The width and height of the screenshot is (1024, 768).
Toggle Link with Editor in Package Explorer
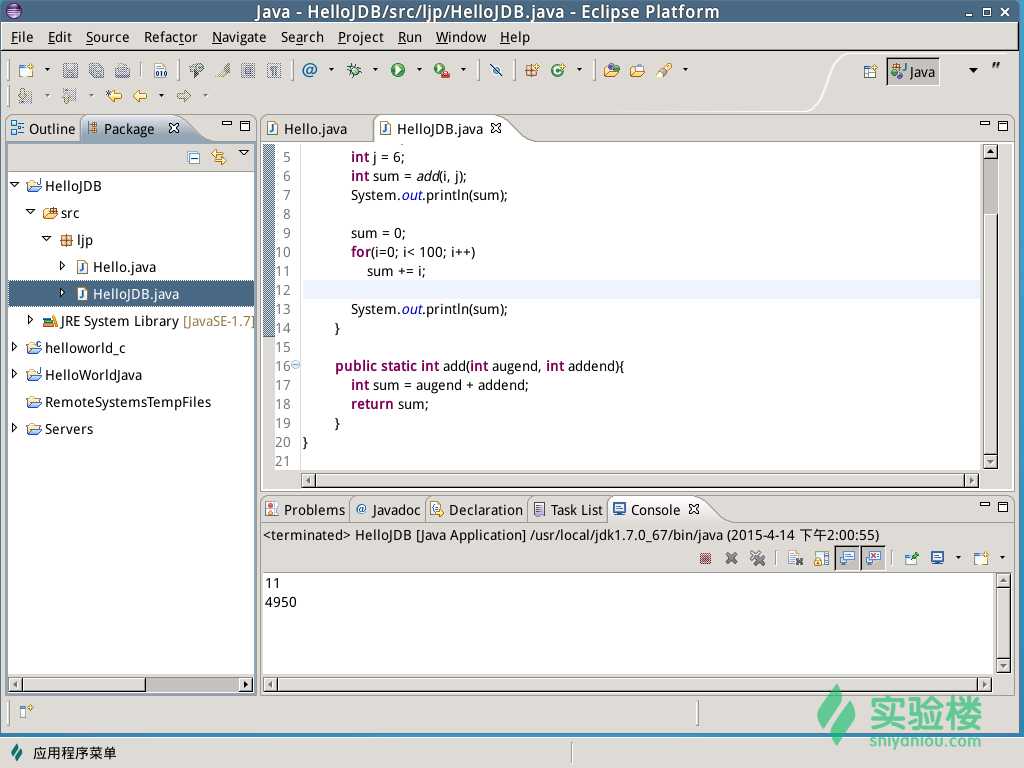[x=218, y=157]
